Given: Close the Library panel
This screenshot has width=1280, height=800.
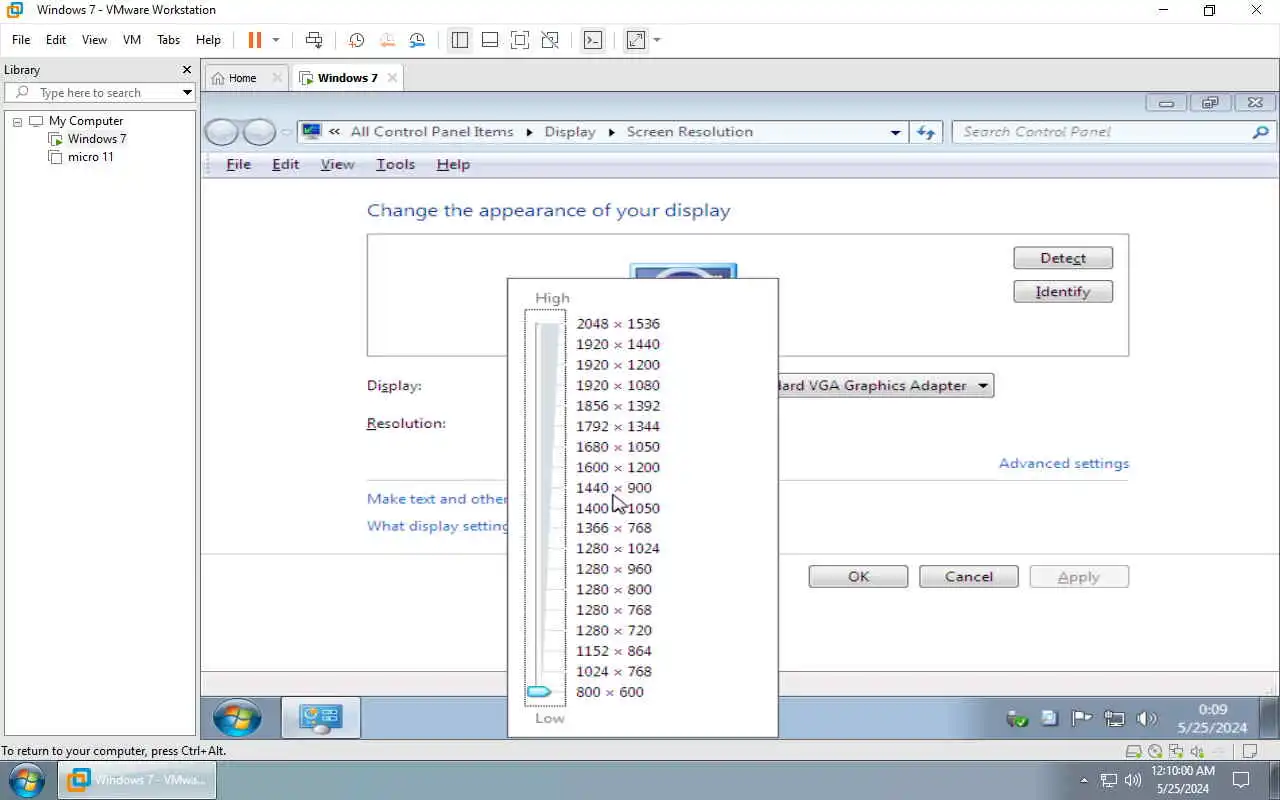Looking at the screenshot, I should click(186, 70).
